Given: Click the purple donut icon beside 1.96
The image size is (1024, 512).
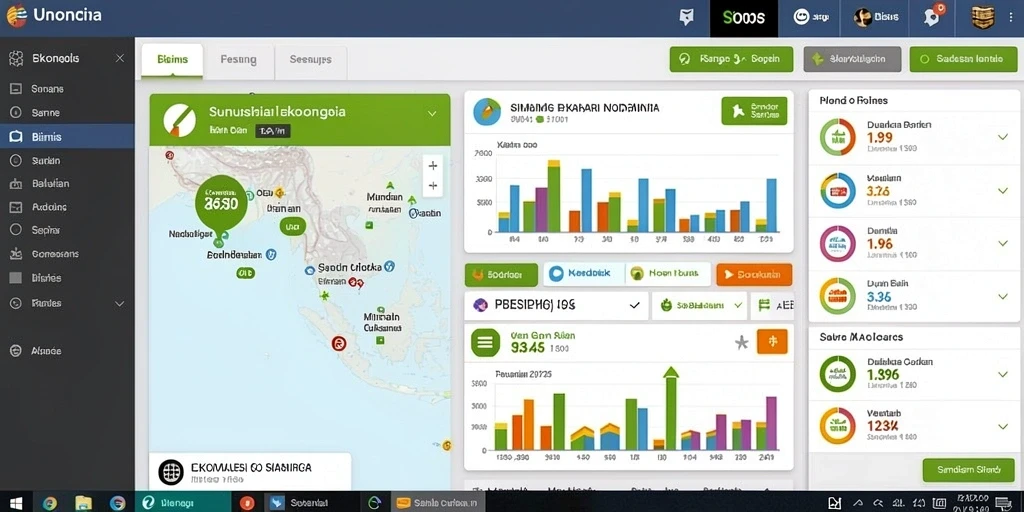Looking at the screenshot, I should tap(837, 244).
